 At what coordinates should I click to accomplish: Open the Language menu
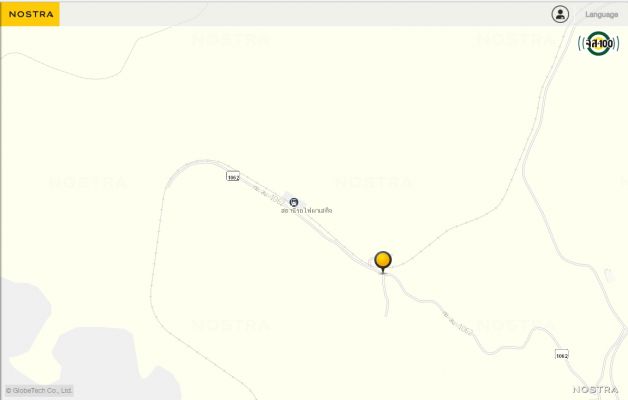pyautogui.click(x=602, y=14)
